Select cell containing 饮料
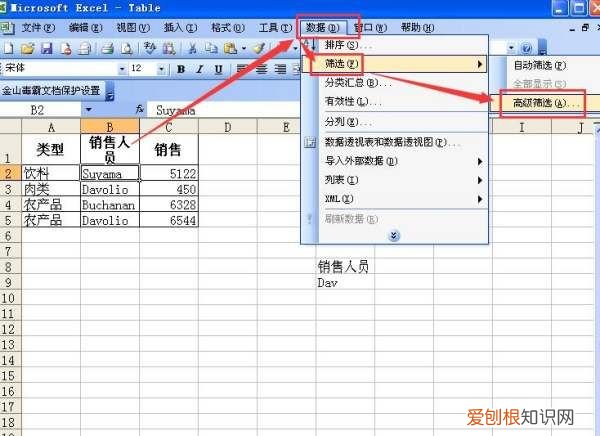600x436 pixels. (51, 173)
